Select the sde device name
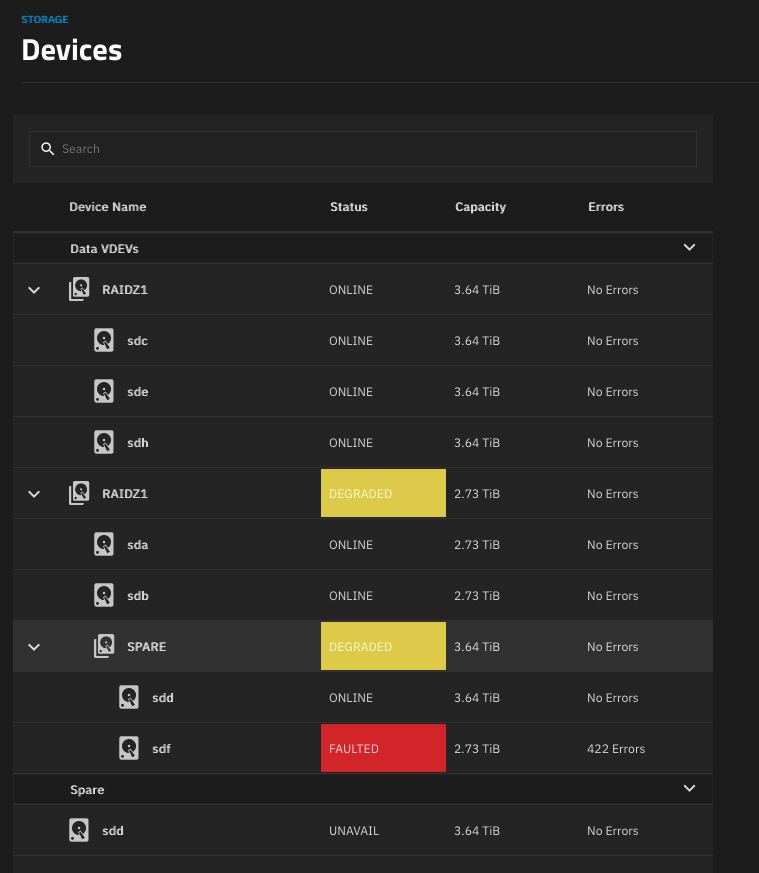 coord(138,392)
